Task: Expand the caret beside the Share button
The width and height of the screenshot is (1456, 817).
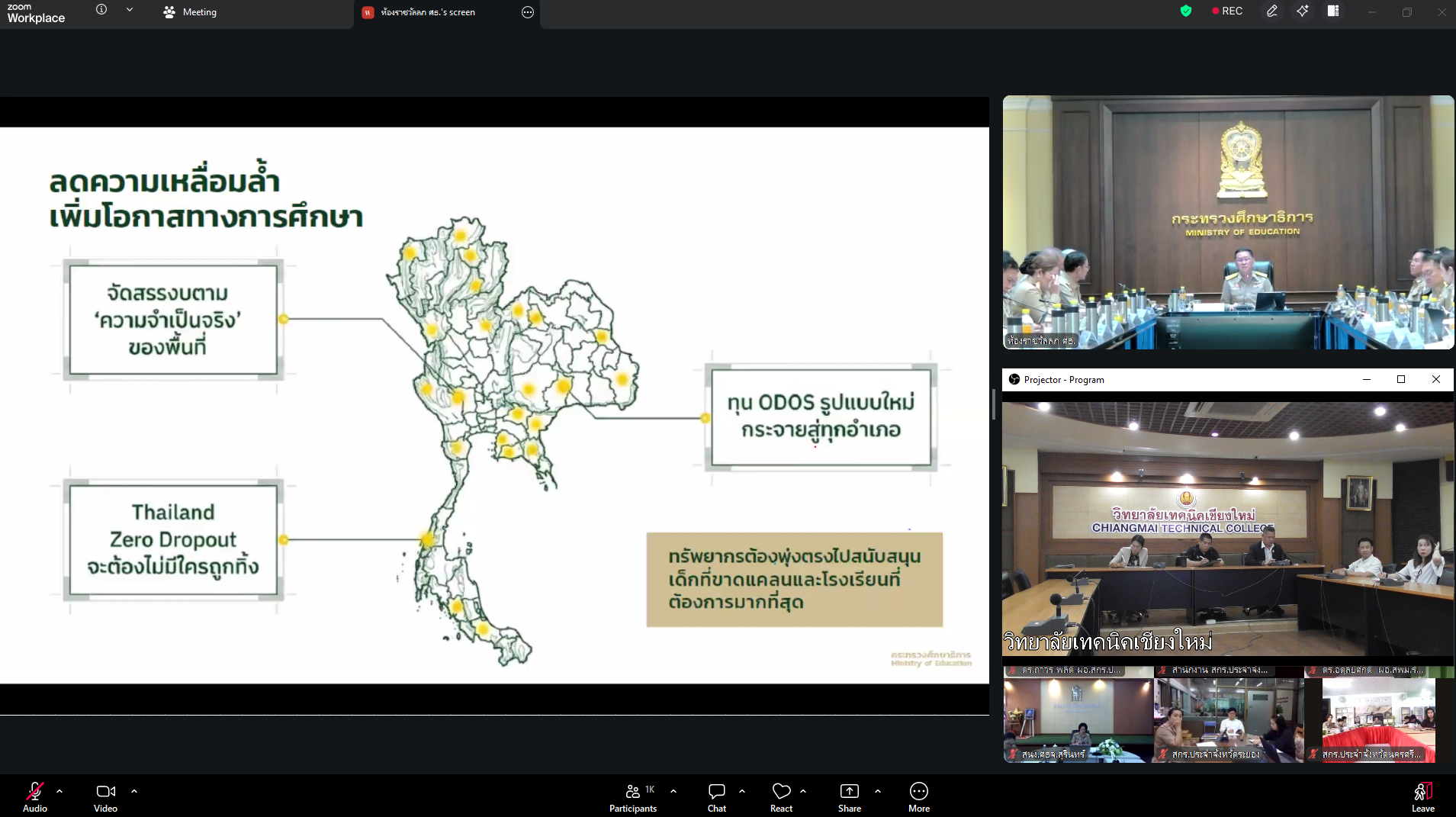Action: click(x=878, y=791)
